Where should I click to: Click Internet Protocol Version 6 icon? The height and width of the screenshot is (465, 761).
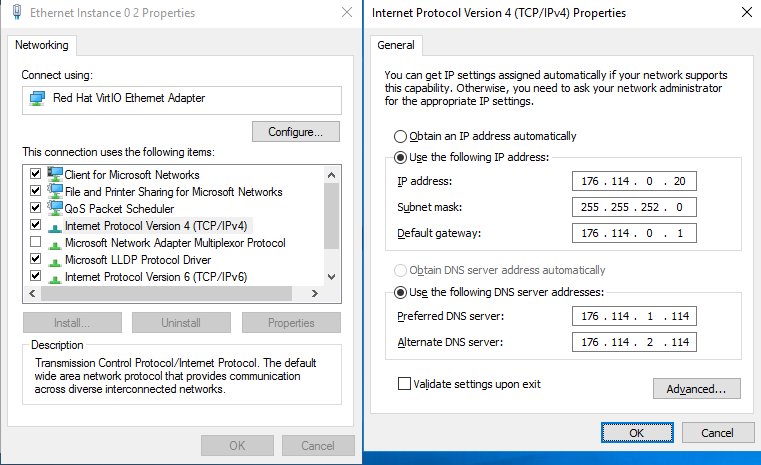[x=55, y=278]
